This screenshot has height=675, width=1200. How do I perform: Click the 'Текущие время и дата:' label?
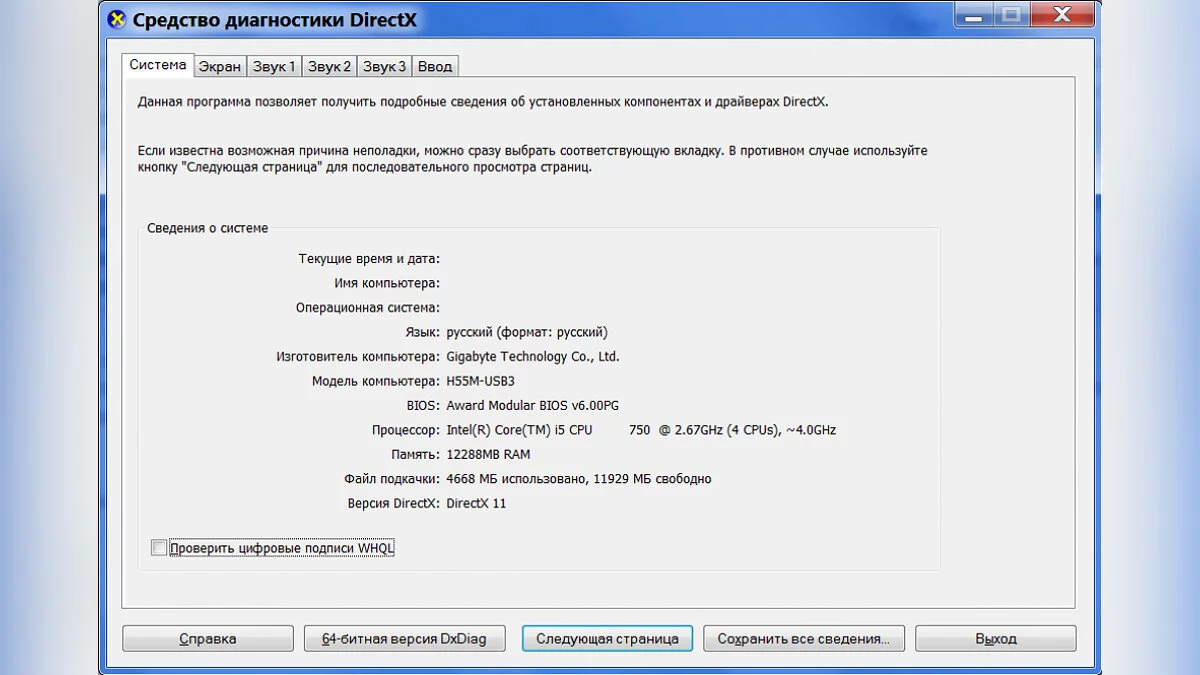pos(369,259)
